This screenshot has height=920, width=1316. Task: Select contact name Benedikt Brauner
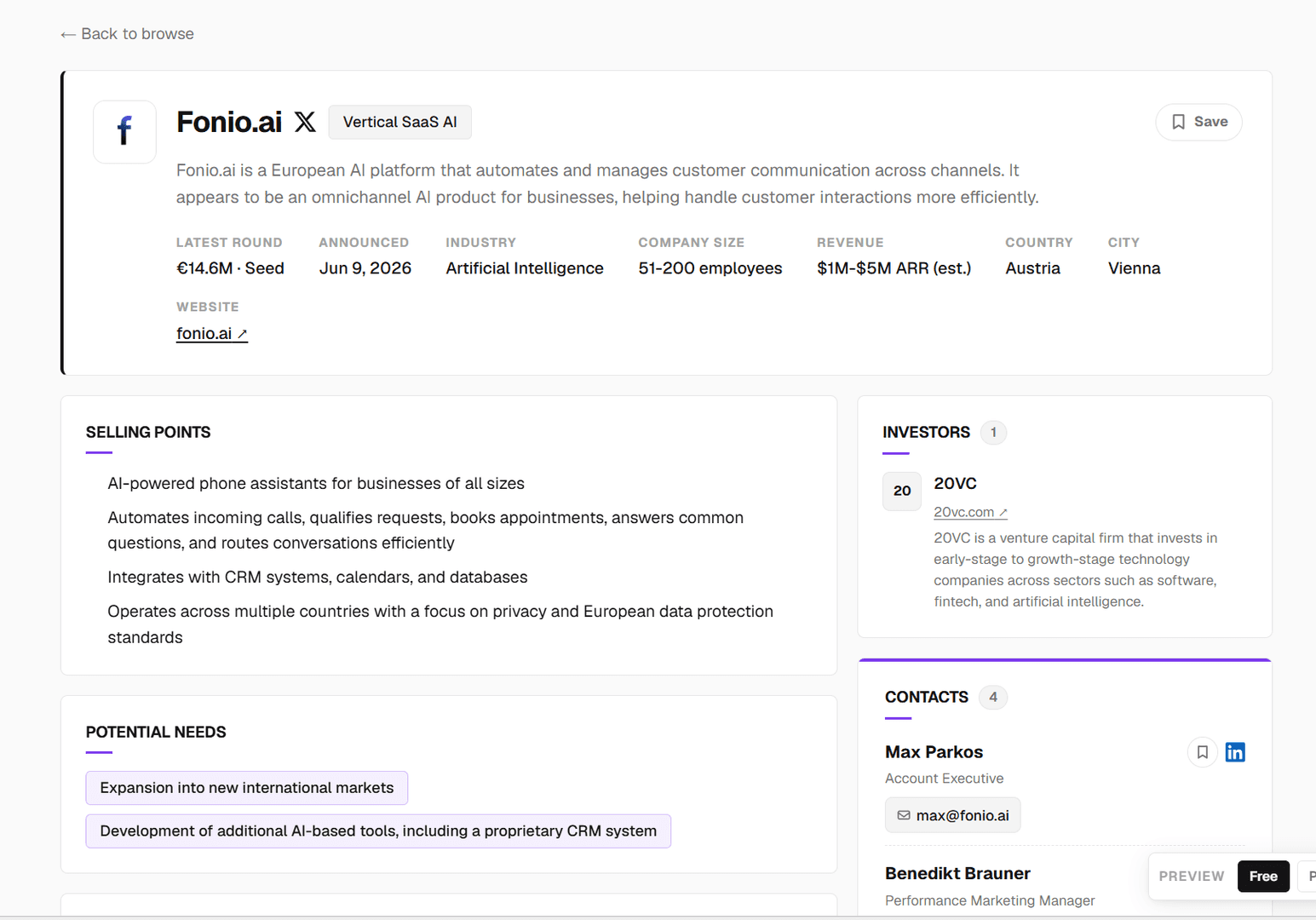pos(957,873)
